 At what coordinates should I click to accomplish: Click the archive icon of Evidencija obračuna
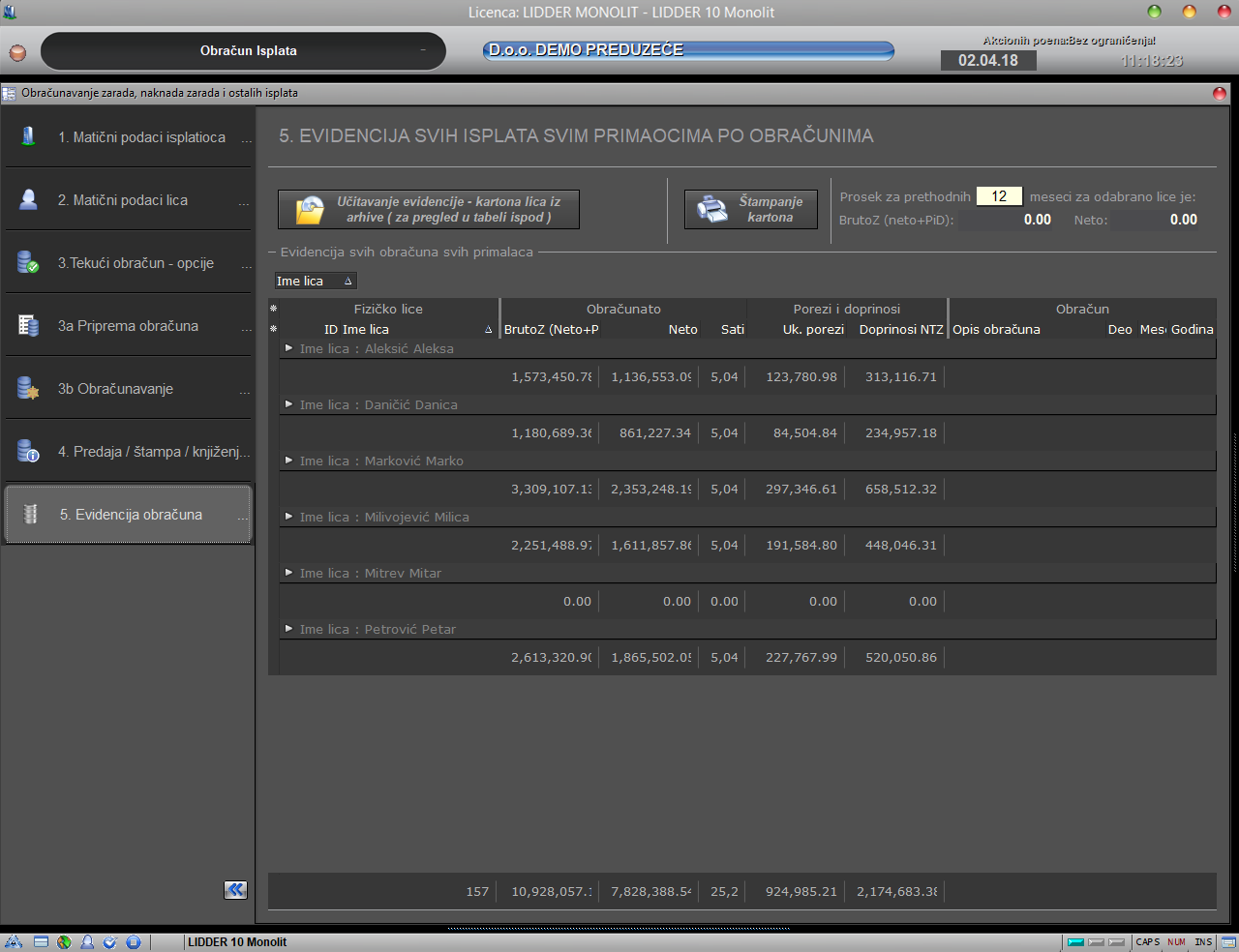coord(30,514)
